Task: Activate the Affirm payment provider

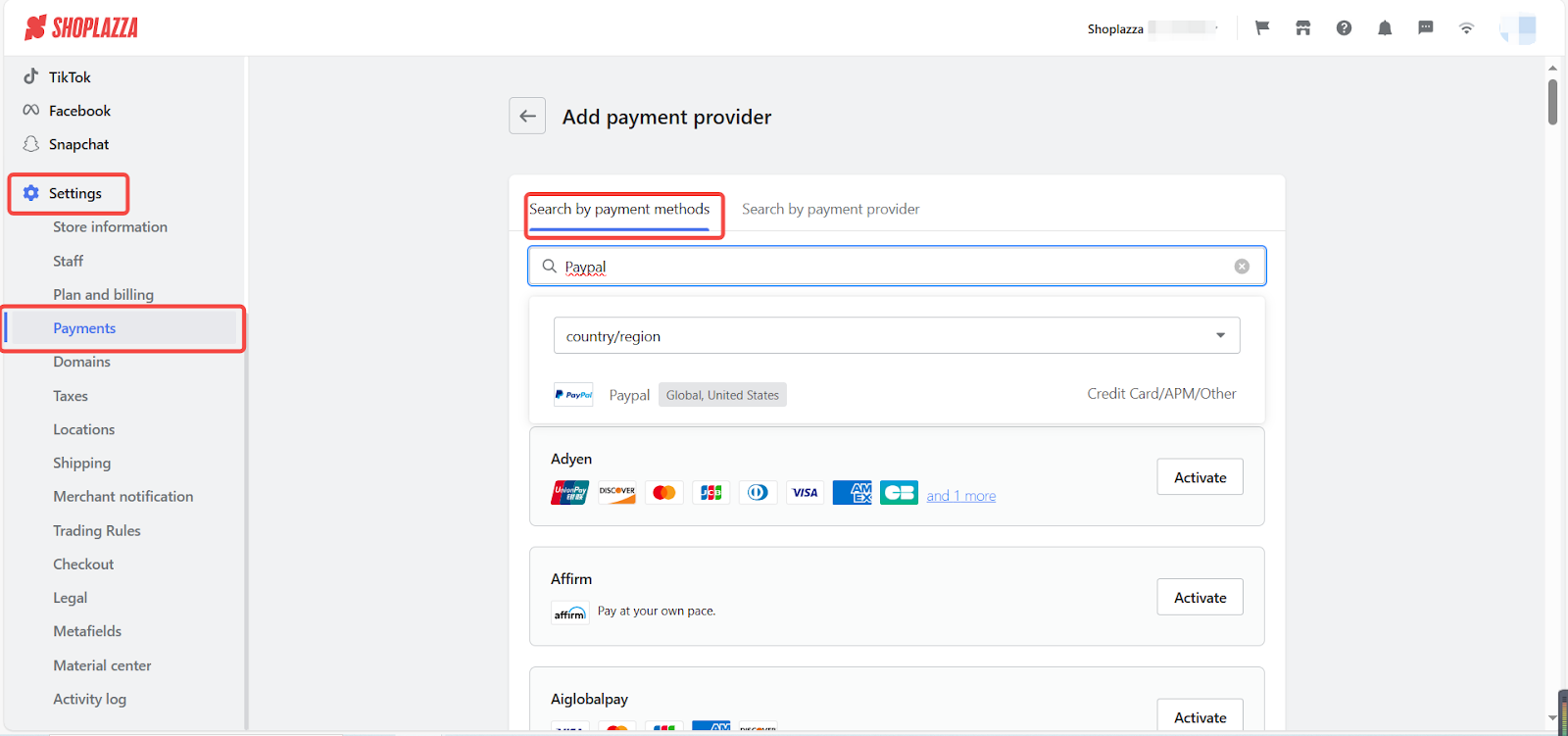Action: (1200, 598)
